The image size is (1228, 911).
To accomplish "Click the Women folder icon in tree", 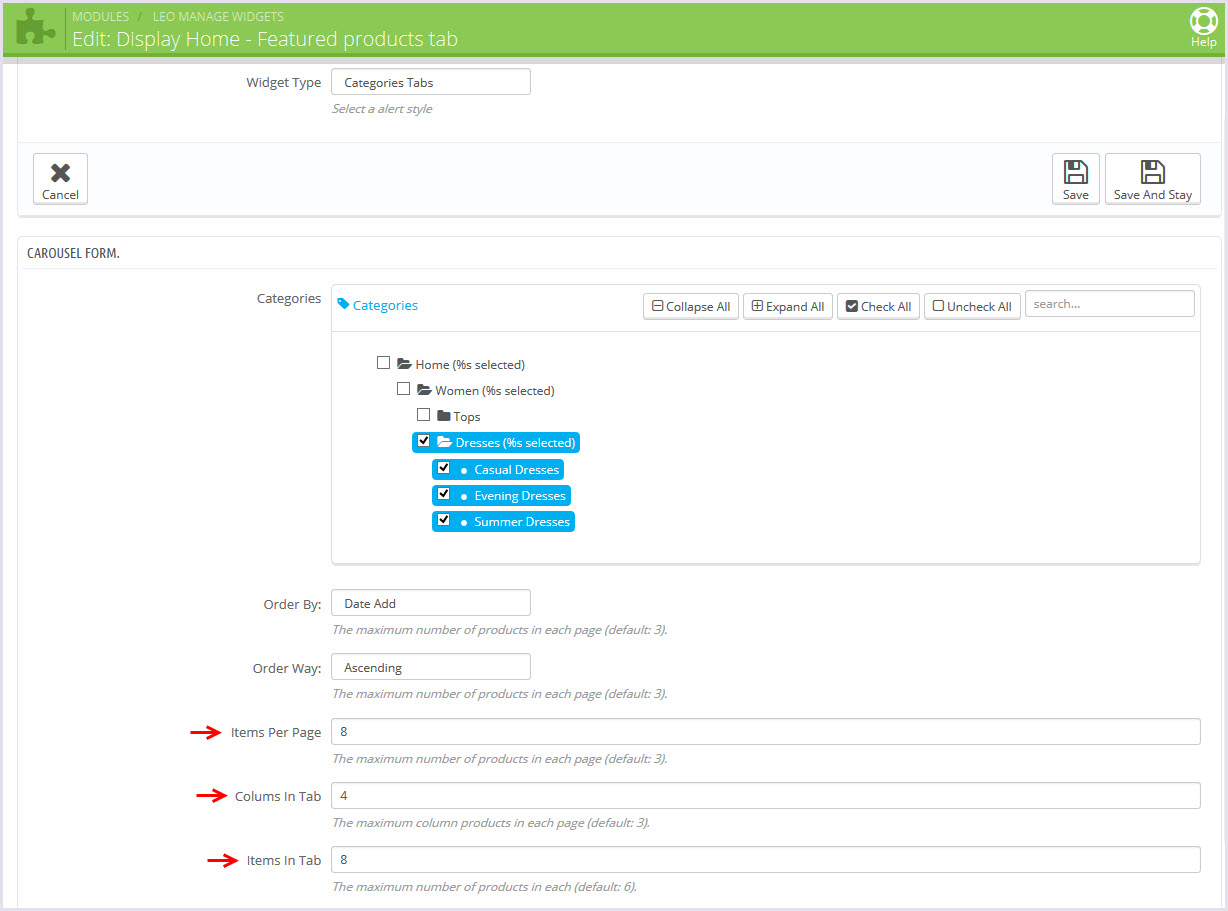I will click(424, 390).
